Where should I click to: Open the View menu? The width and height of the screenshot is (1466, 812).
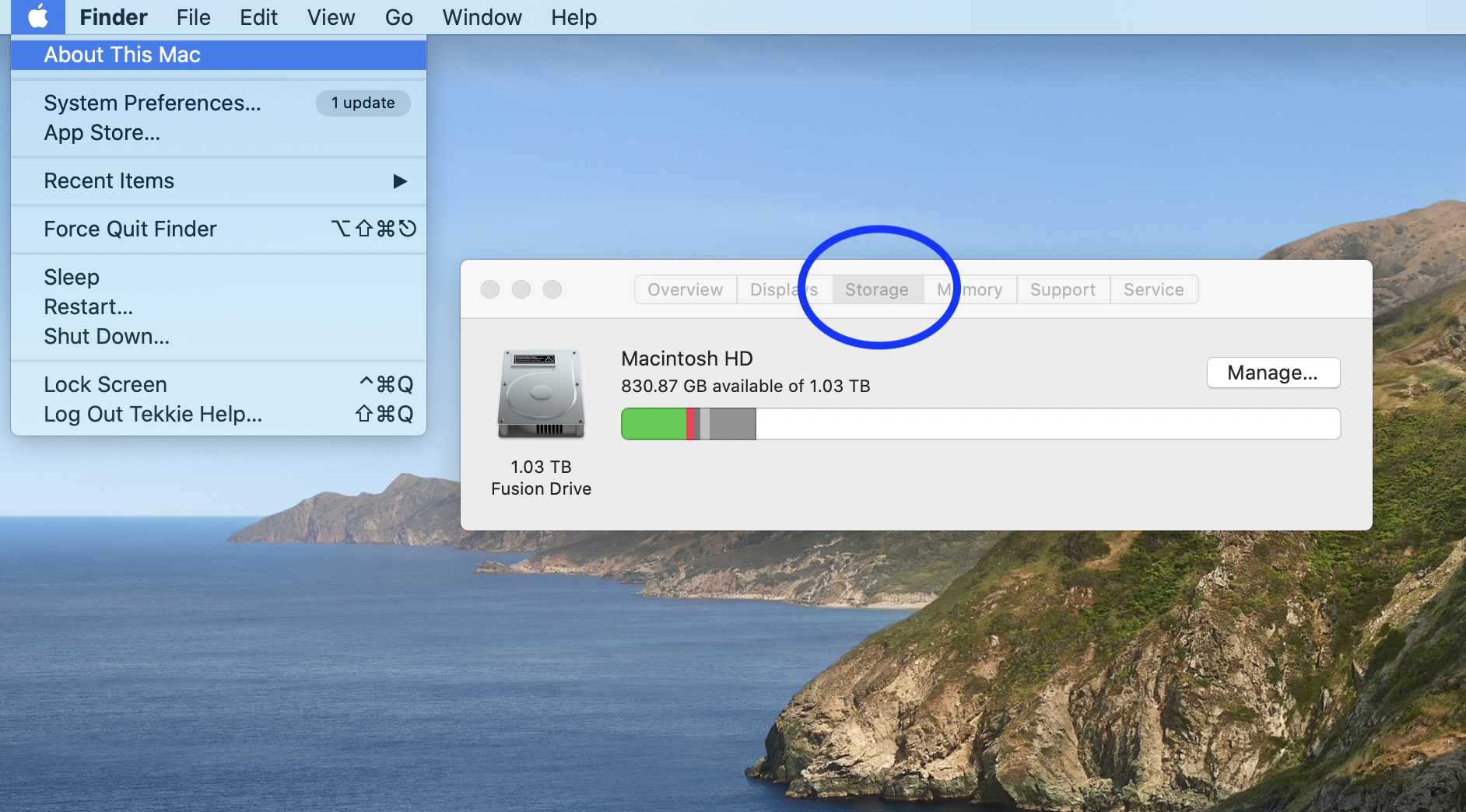[331, 17]
